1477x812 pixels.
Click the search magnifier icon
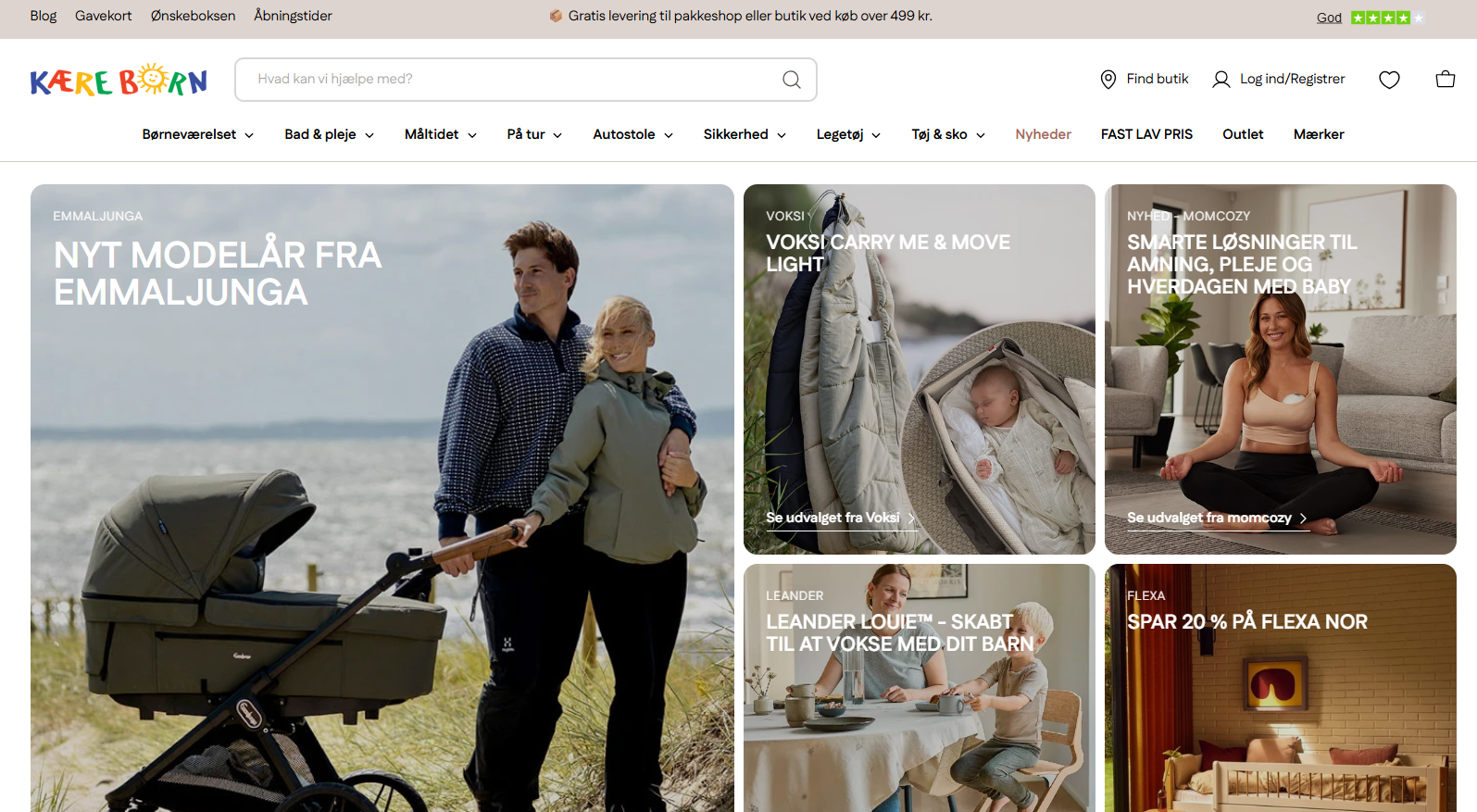[x=792, y=80]
